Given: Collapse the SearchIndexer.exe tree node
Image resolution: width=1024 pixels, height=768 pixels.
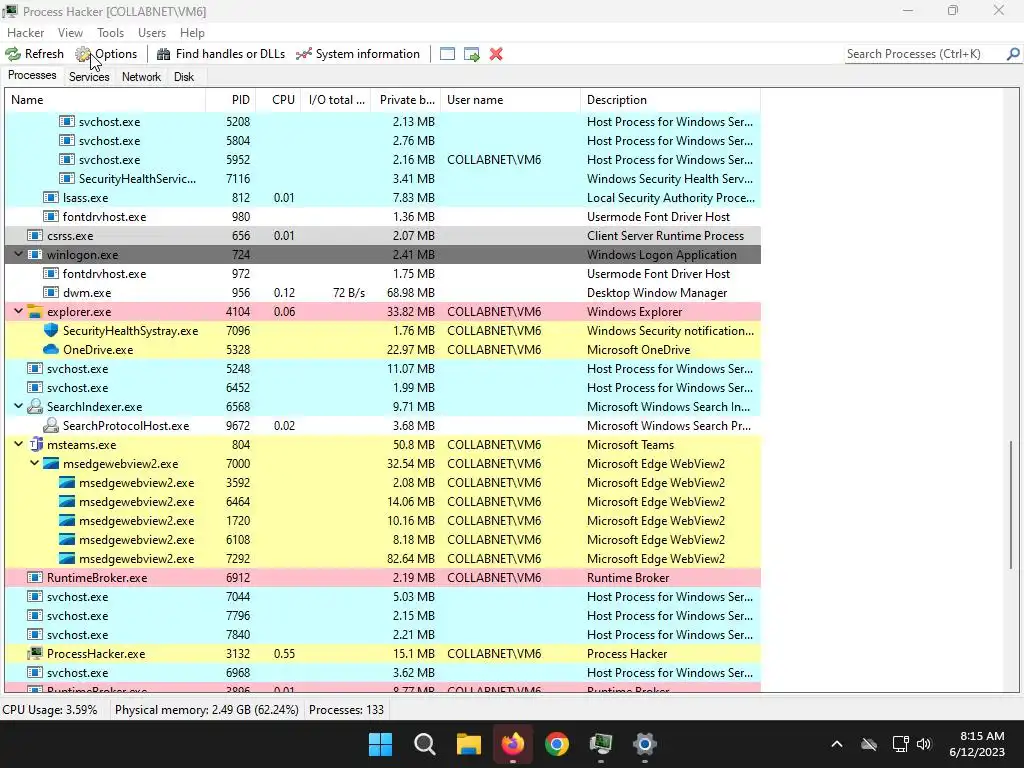Looking at the screenshot, I should click(x=18, y=406).
